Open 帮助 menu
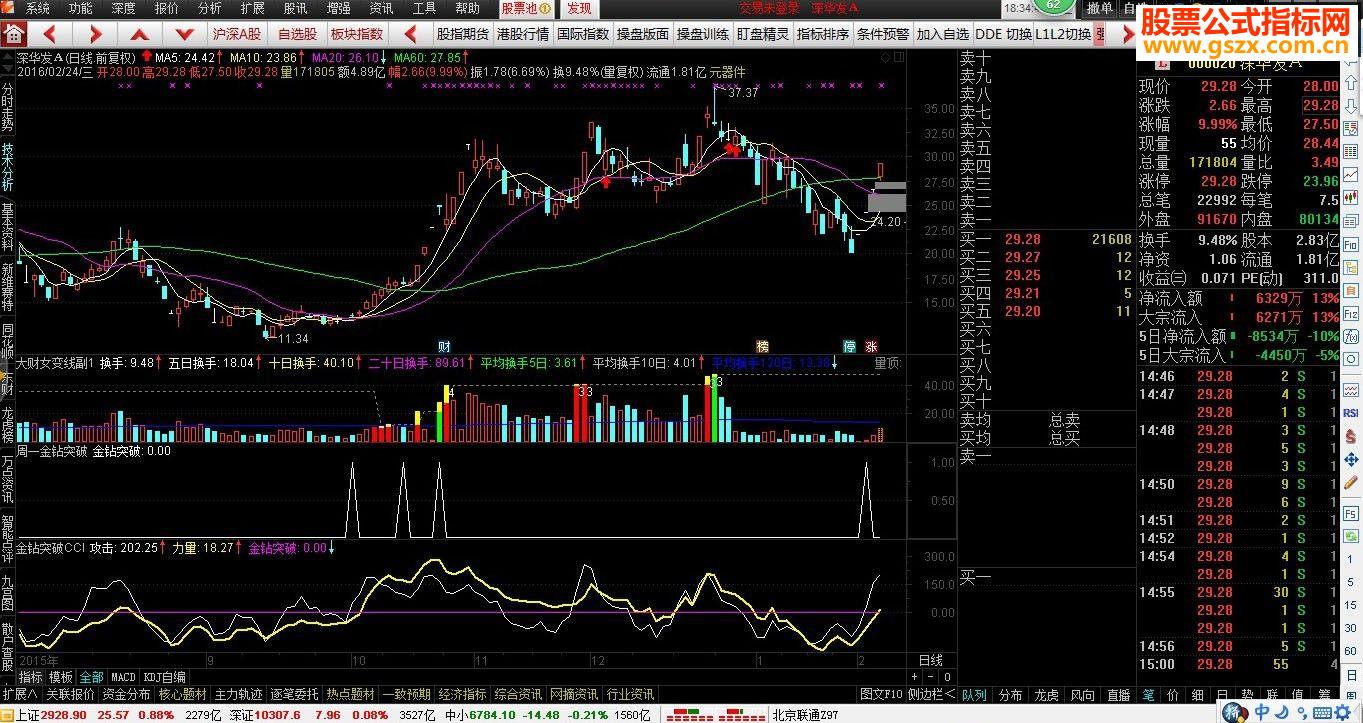Viewport: 1363px width, 723px height. pos(467,8)
